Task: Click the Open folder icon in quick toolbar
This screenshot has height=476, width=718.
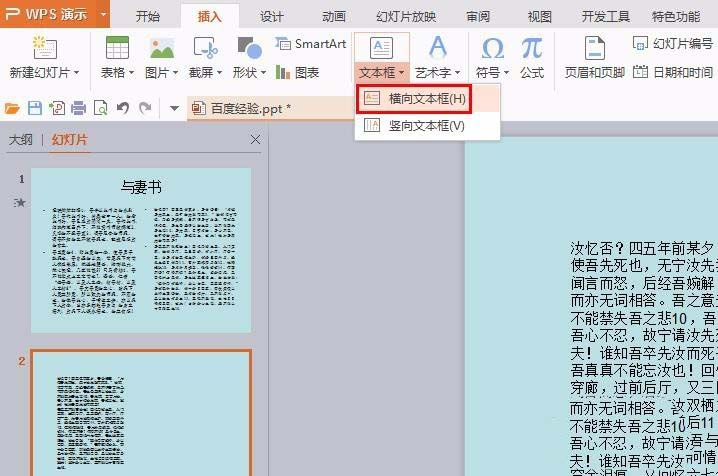Action: click(12, 108)
